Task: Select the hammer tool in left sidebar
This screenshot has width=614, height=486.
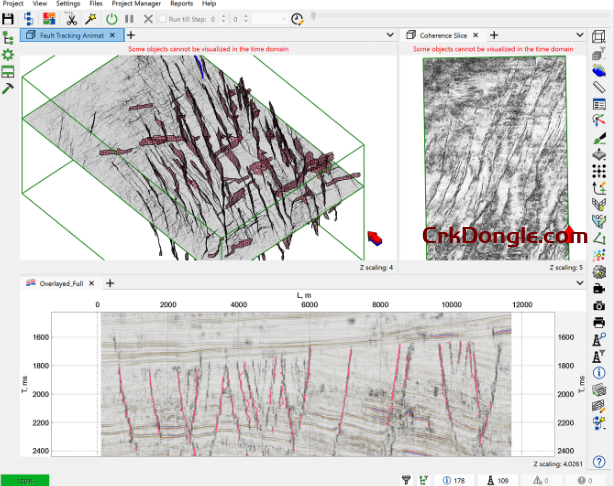Action: (x=8, y=88)
